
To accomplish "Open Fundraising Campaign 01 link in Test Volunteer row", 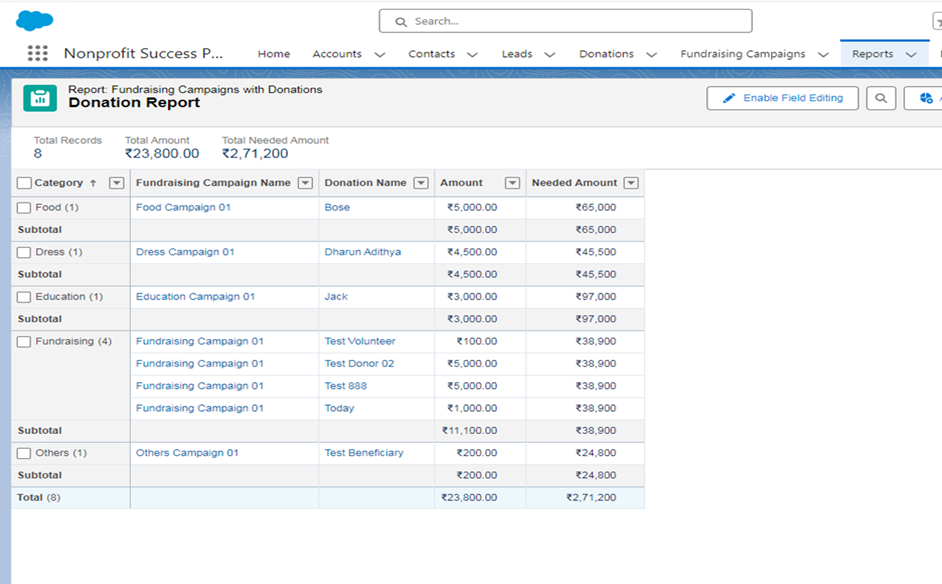I will pyautogui.click(x=199, y=341).
